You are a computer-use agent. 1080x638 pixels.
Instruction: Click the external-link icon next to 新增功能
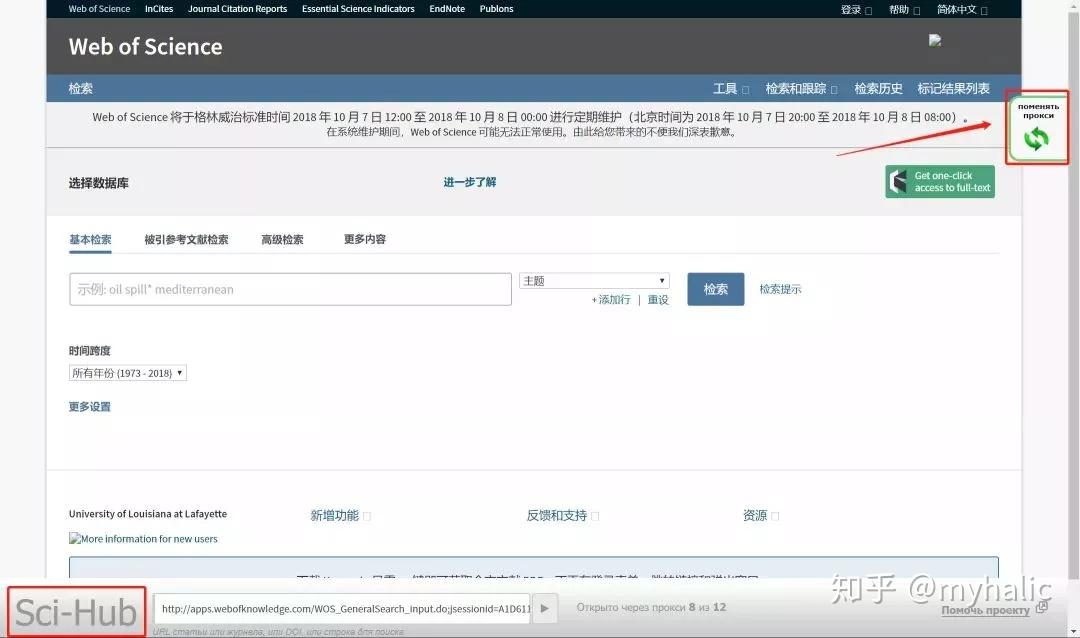pyautogui.click(x=367, y=515)
